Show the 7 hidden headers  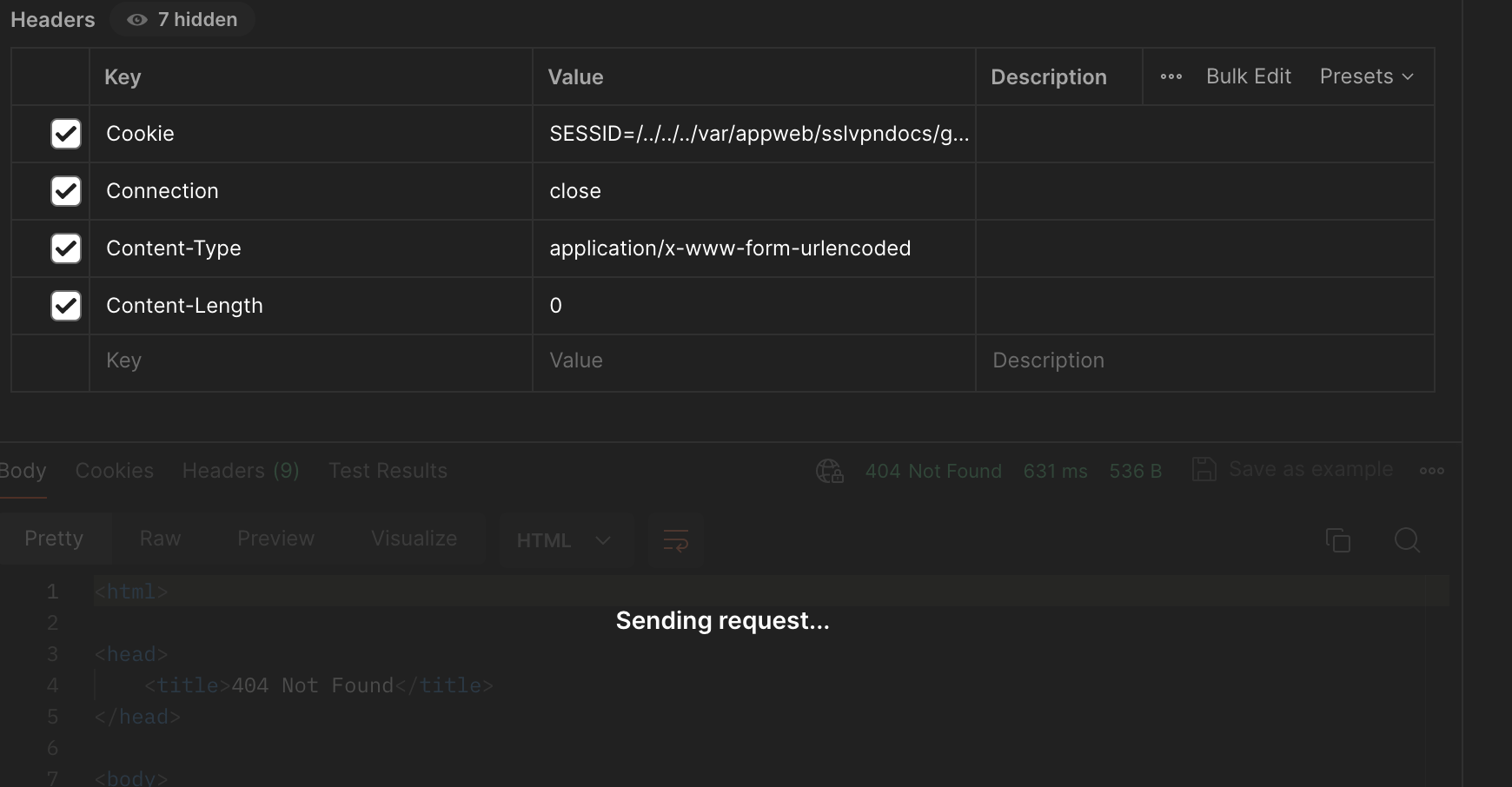pos(182,19)
